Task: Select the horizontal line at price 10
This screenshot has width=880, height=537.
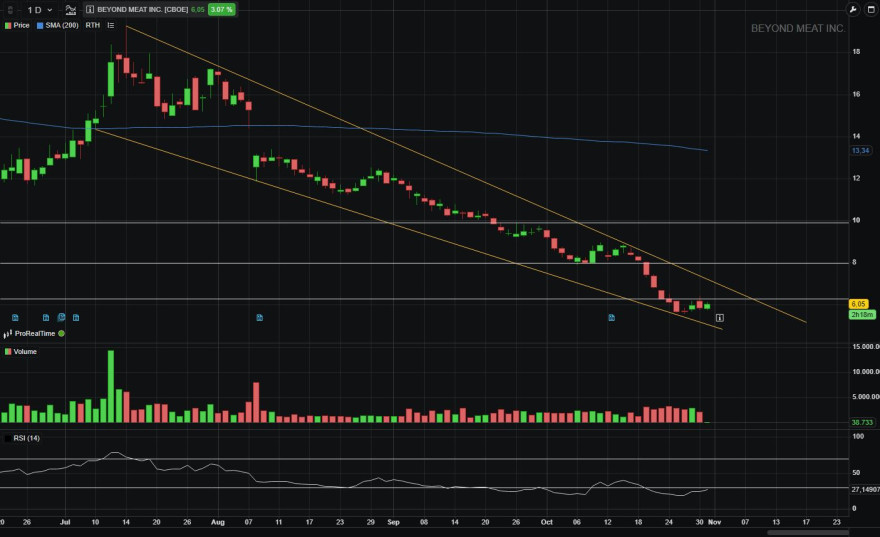Action: click(424, 223)
